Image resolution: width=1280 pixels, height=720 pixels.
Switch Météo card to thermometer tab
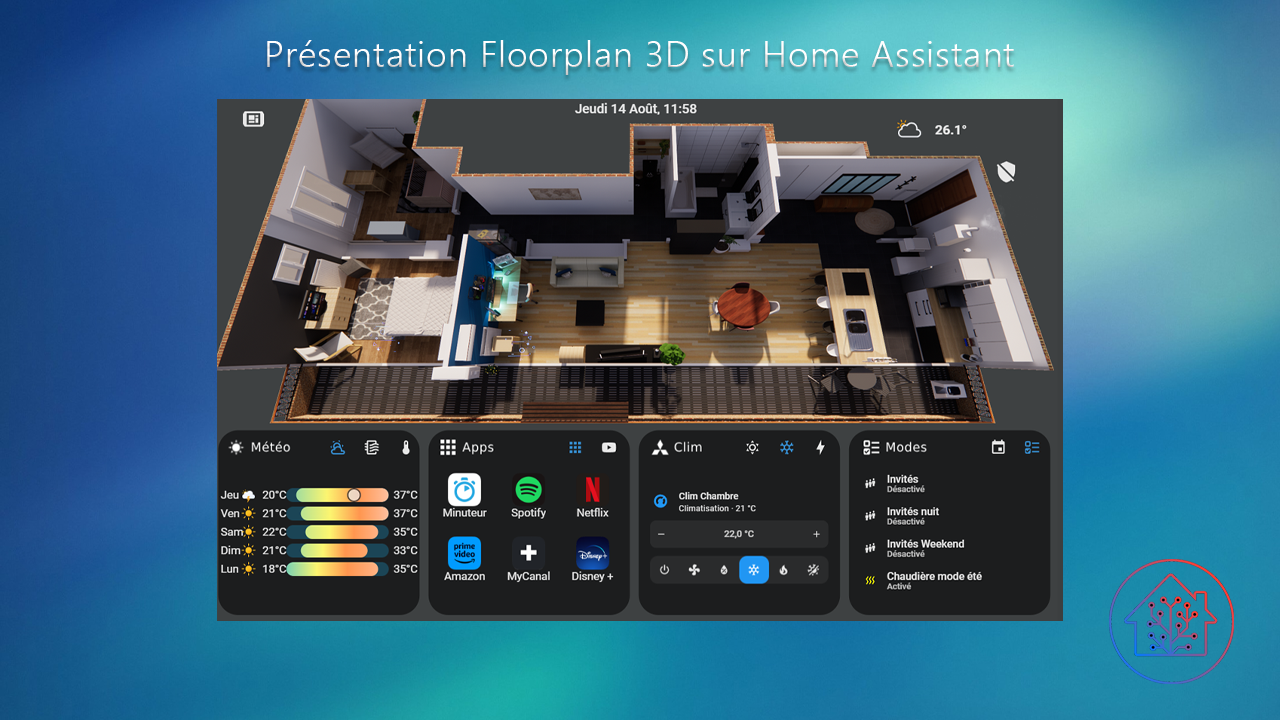406,448
